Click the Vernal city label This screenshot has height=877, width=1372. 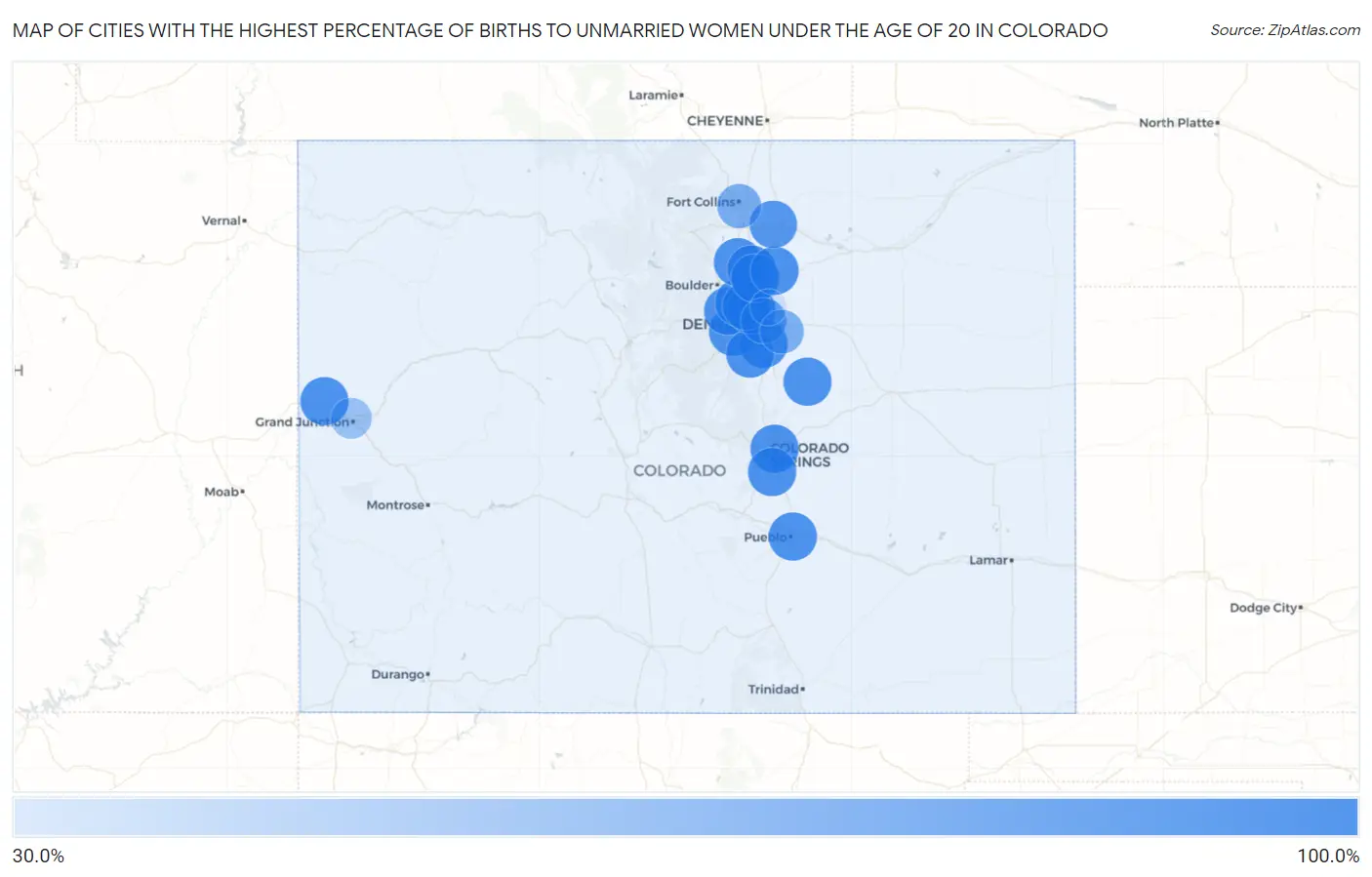click(x=222, y=220)
